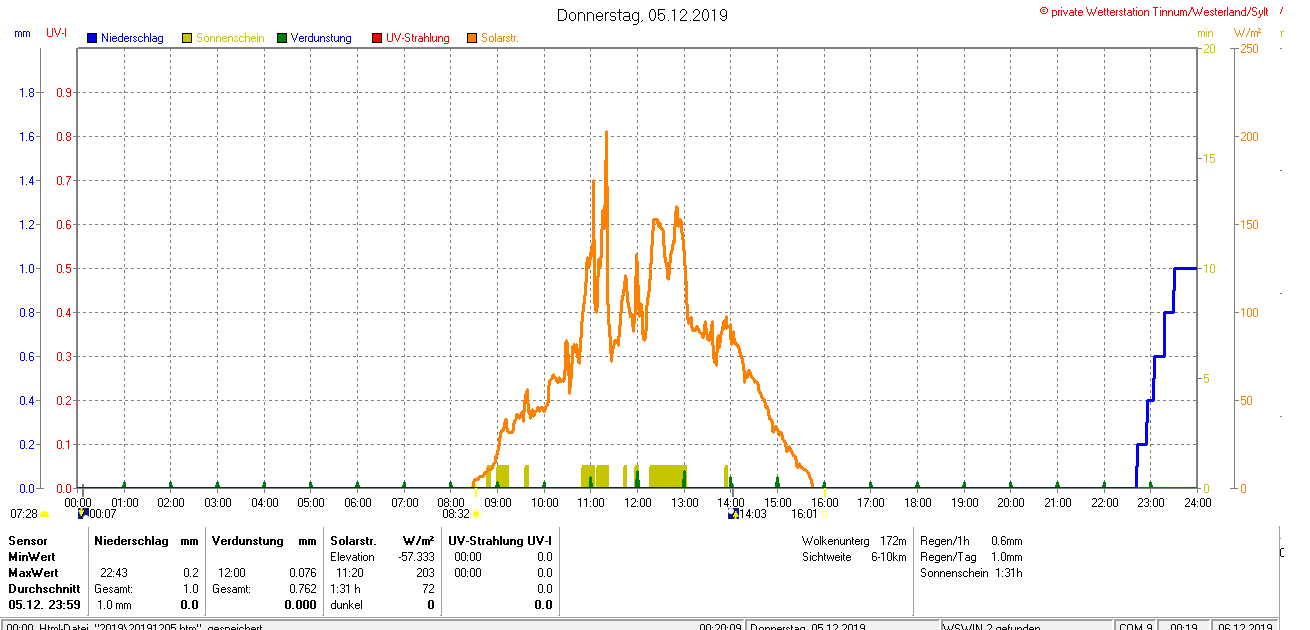This screenshot has height=630, width=1310.
Task: Click the dunkel entry in Solarstr. column
Action: tap(346, 605)
